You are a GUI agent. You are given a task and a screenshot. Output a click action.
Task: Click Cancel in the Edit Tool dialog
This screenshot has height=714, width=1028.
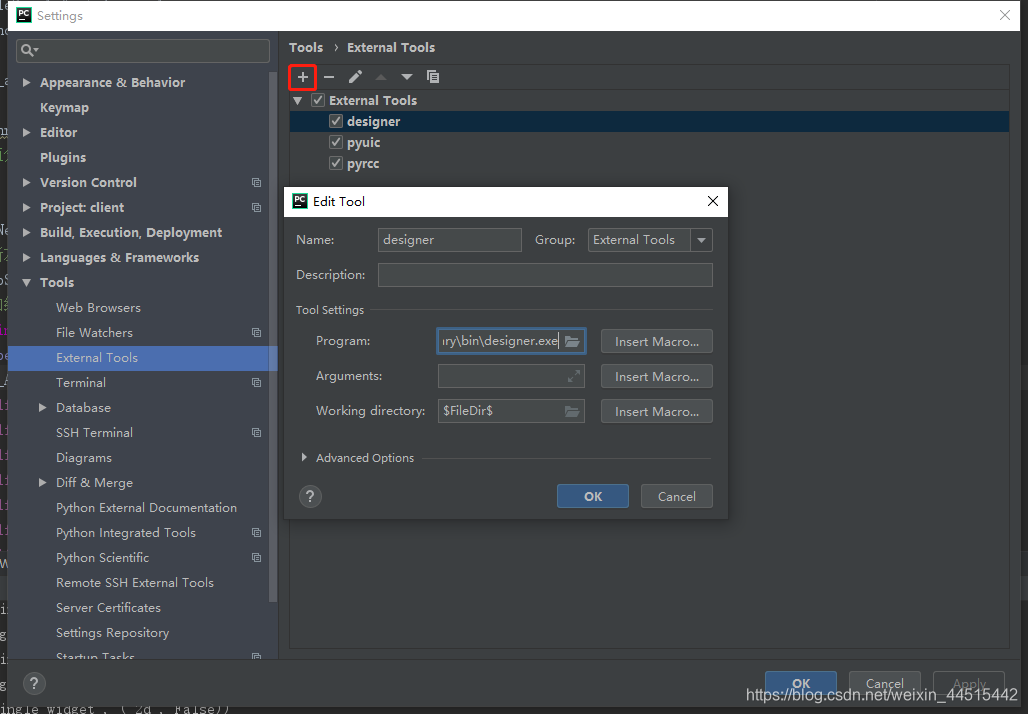[x=677, y=496]
